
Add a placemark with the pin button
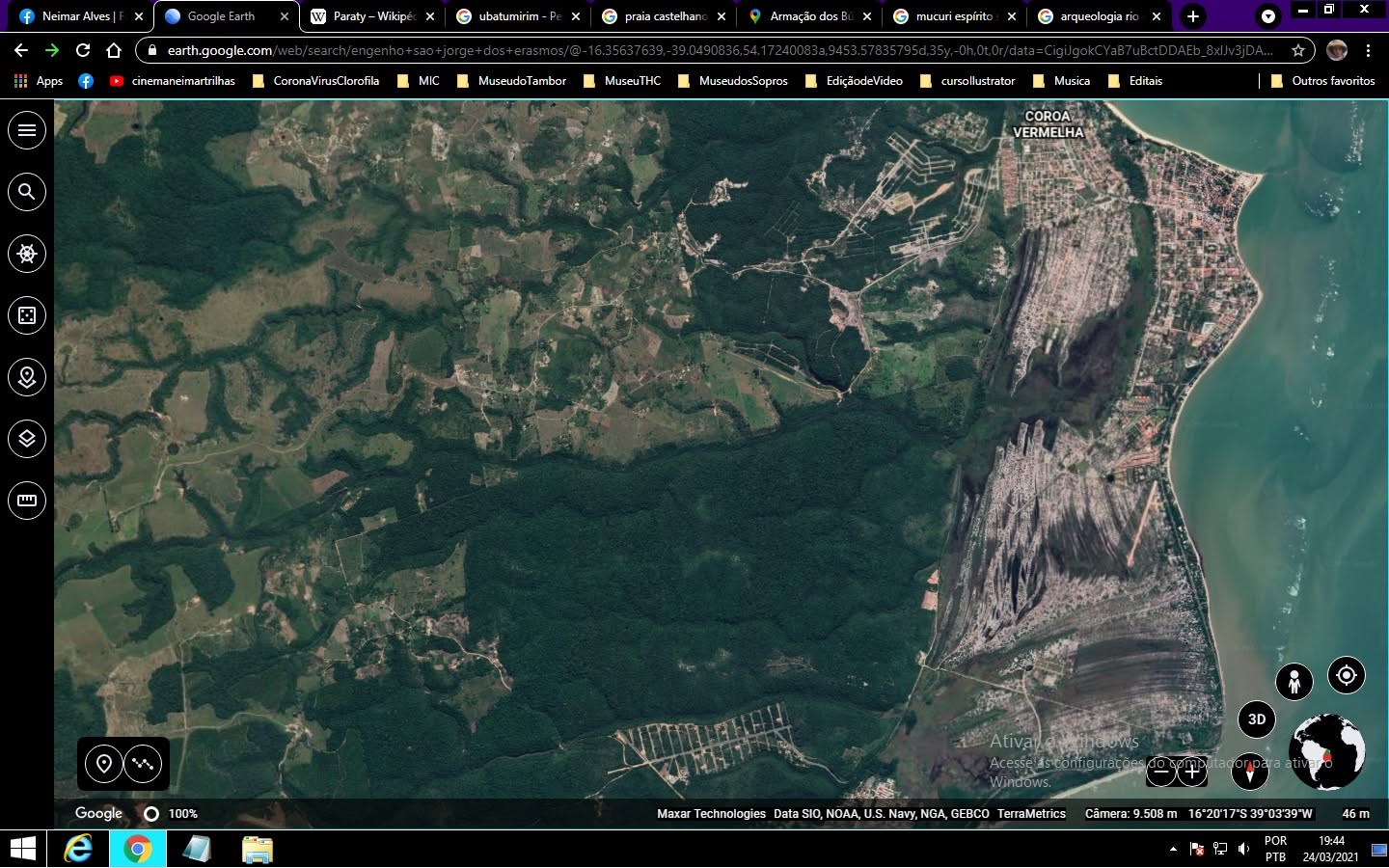pyautogui.click(x=104, y=764)
